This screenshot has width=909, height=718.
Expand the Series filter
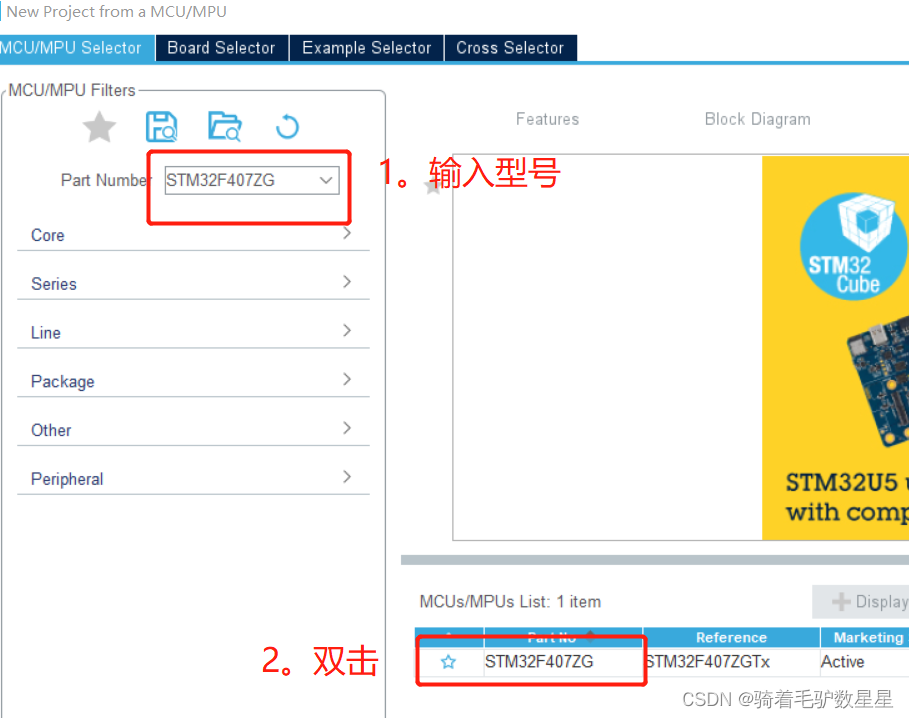click(x=194, y=283)
